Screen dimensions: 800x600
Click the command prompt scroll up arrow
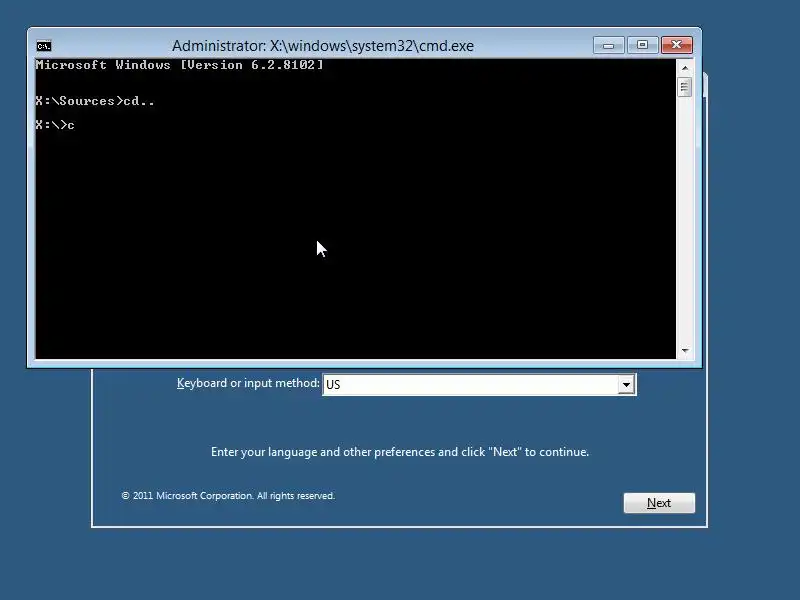point(685,68)
